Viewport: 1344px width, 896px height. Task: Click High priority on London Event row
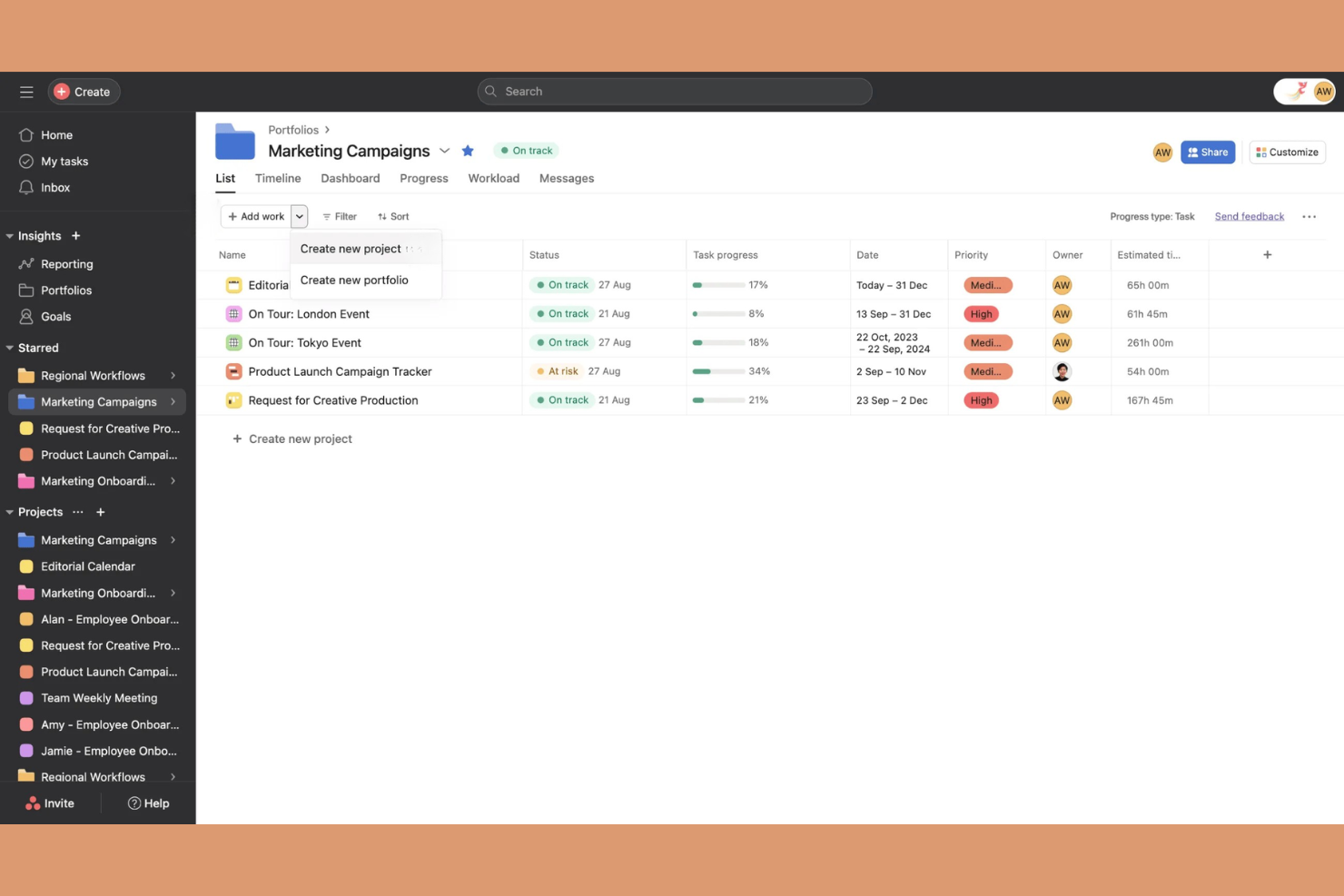coord(981,314)
